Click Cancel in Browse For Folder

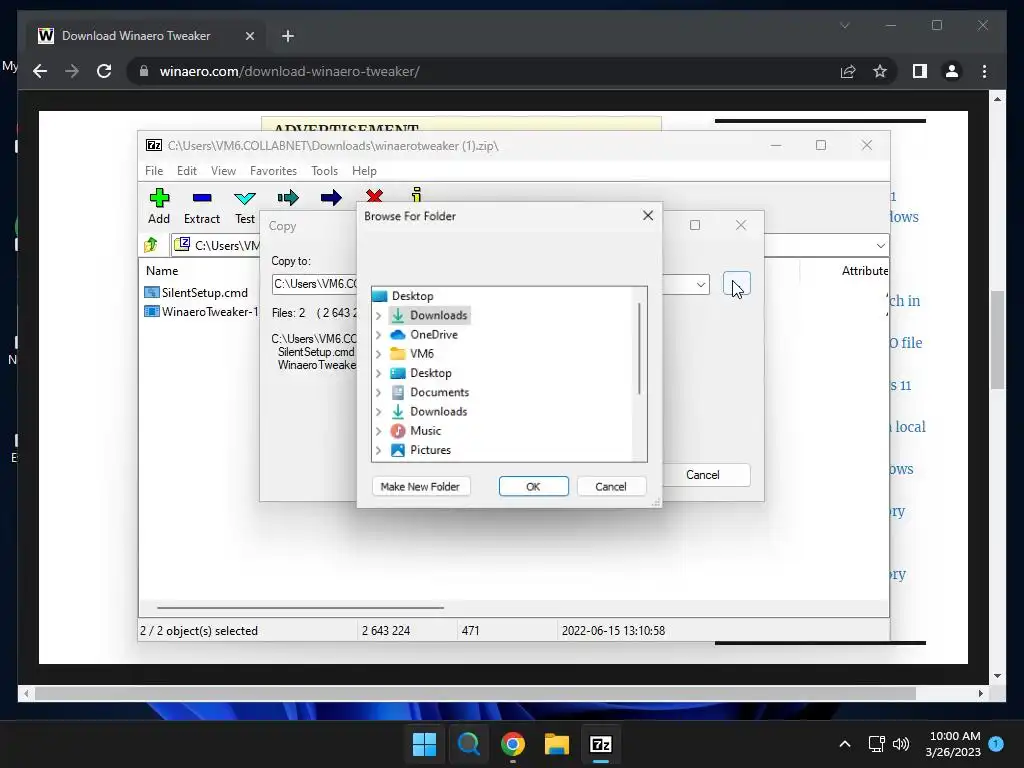[x=611, y=487]
